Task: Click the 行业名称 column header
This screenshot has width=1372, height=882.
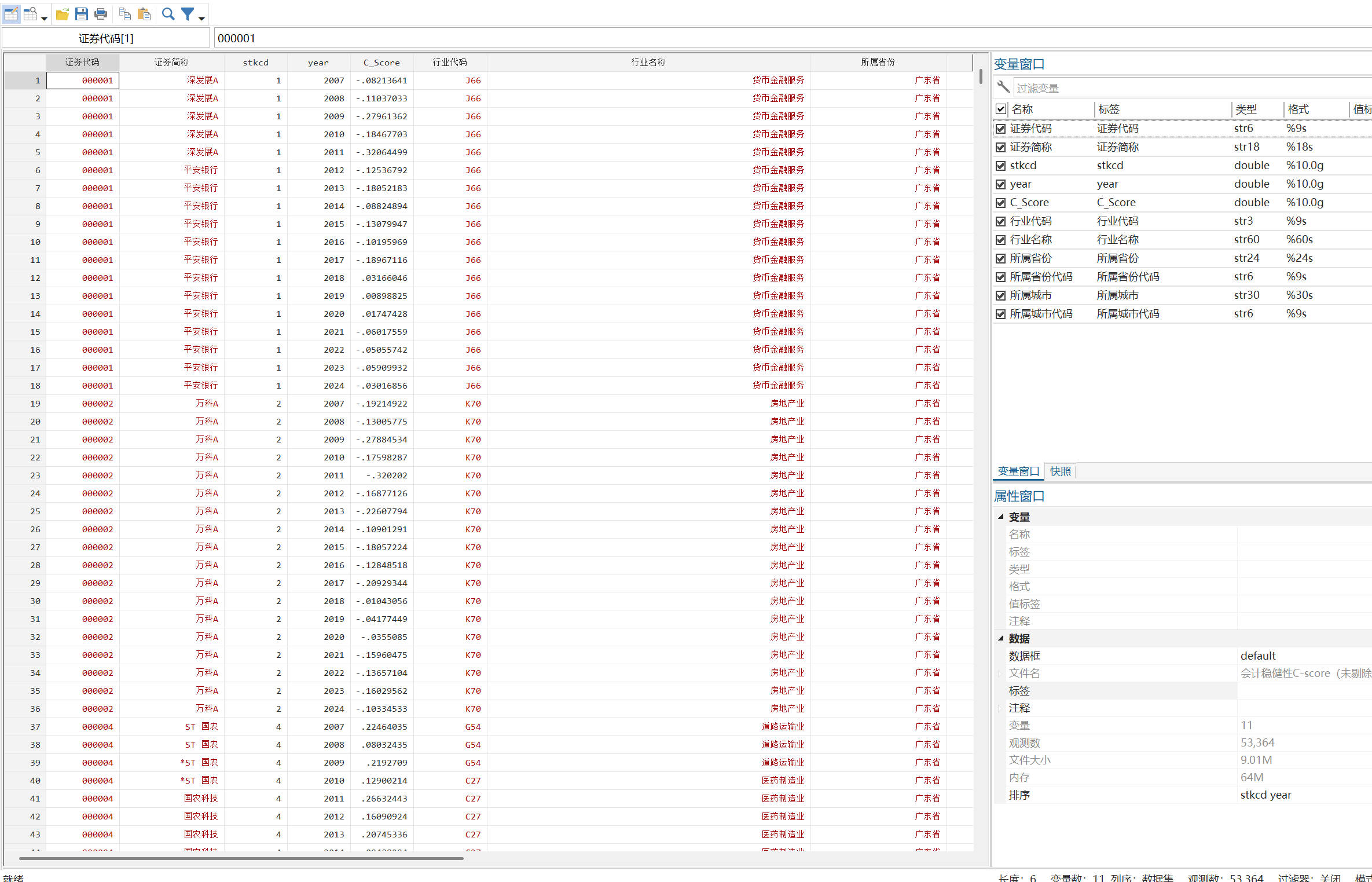Action: (648, 62)
